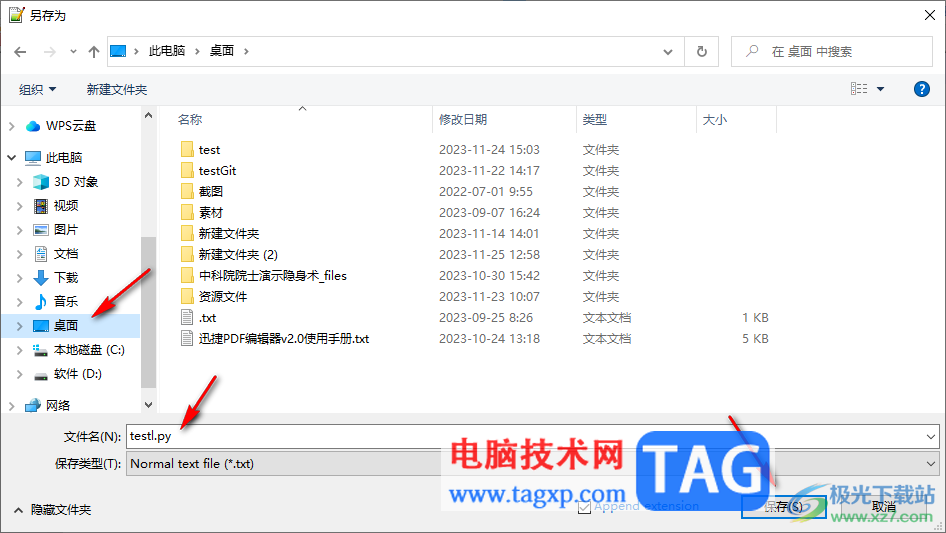Select 文档 folder in the sidebar
This screenshot has height=533, width=946.
66,254
